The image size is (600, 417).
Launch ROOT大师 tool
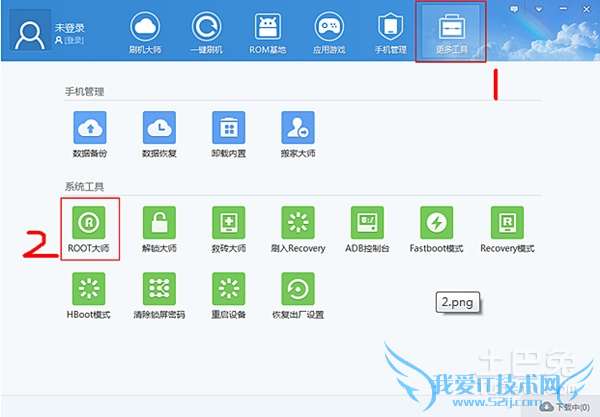tap(89, 230)
